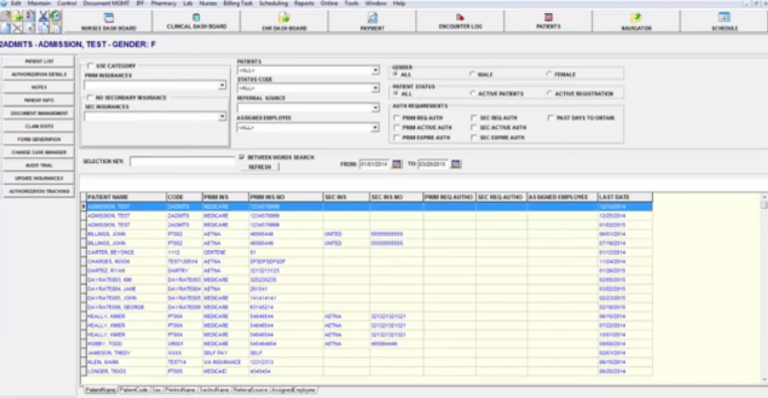Image resolution: width=768 pixels, height=398 pixels.
Task: Check Prim Active Auth
Action: [396, 128]
